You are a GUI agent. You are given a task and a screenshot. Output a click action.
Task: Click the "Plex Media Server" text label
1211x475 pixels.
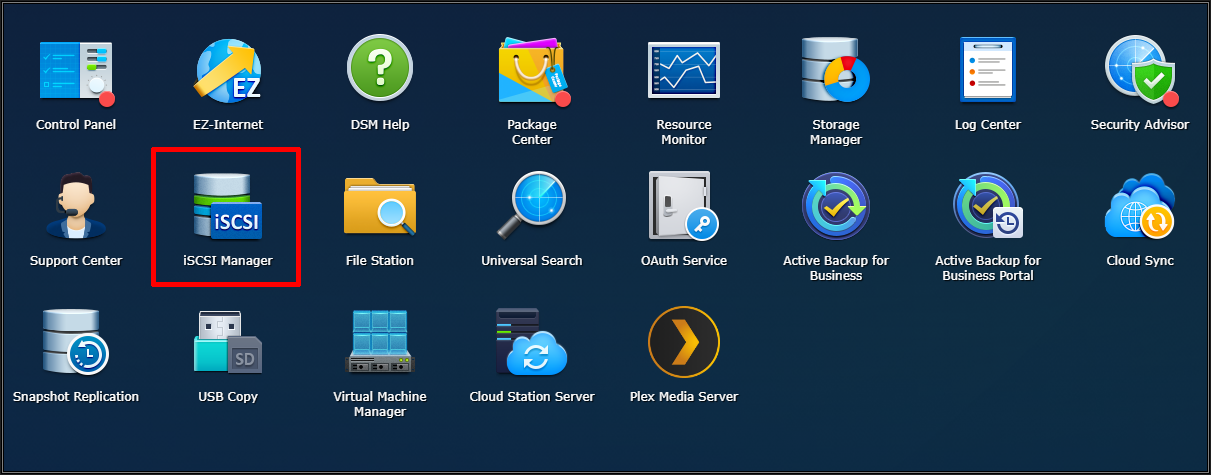tap(684, 397)
